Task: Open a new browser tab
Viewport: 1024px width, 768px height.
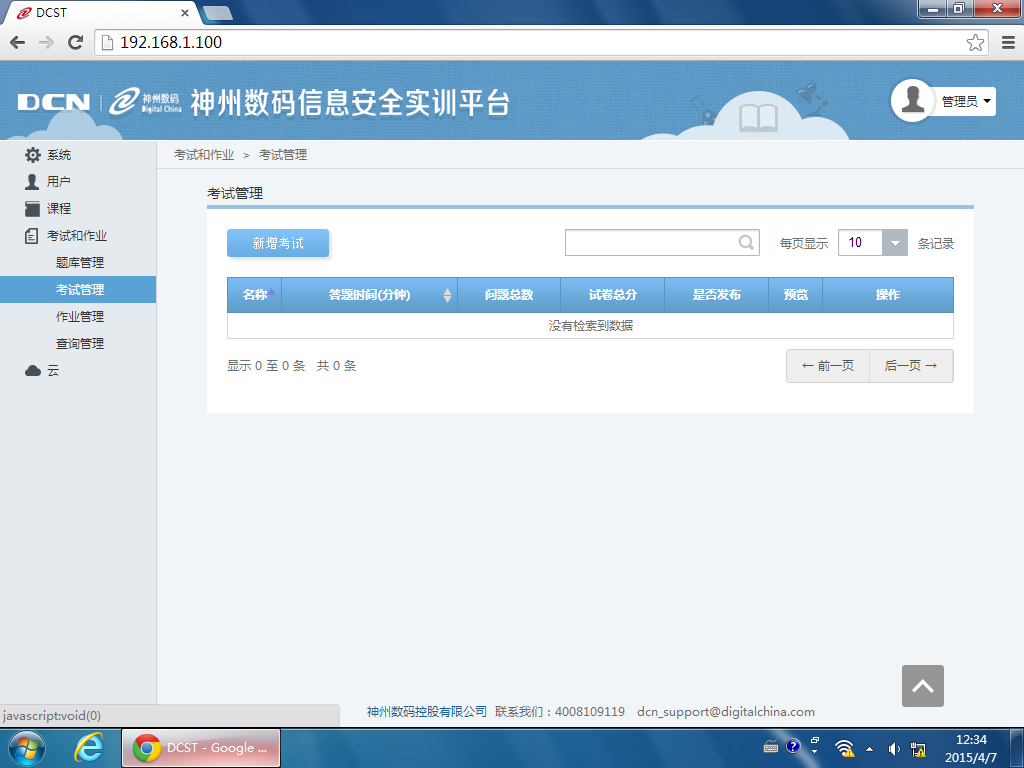Action: coord(217,12)
